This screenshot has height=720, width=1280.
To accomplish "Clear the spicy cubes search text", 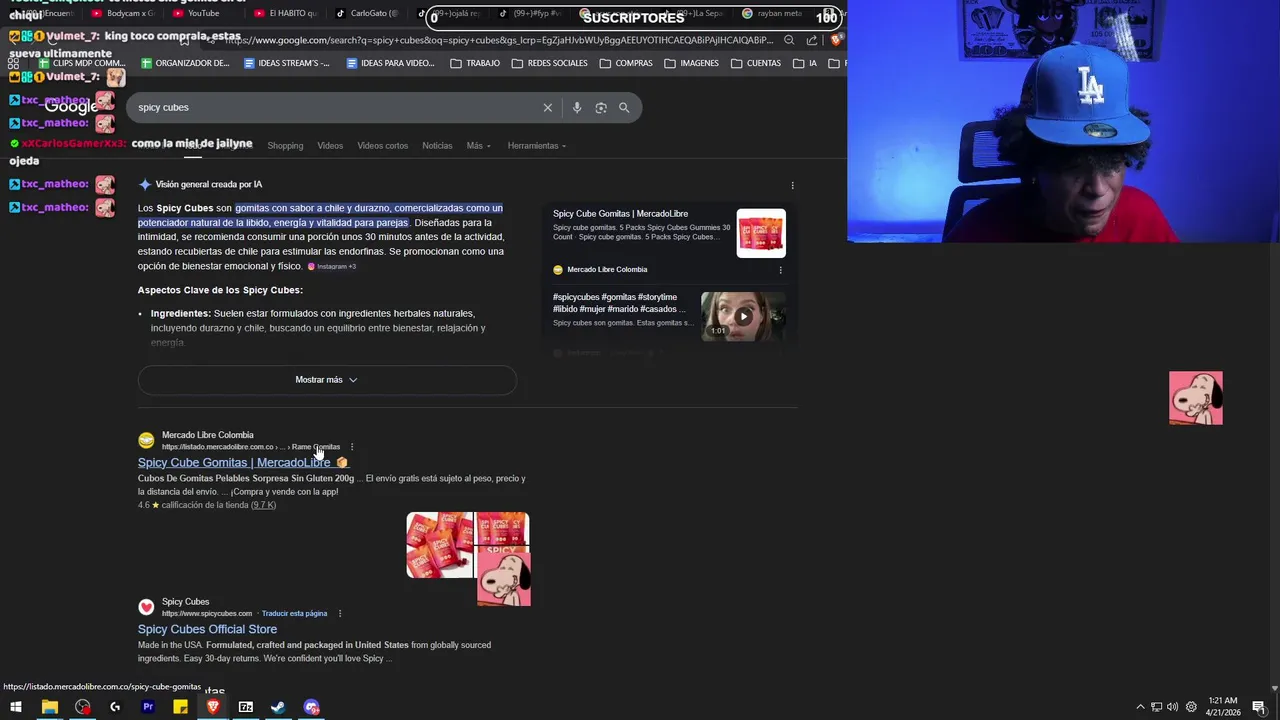I will (547, 108).
